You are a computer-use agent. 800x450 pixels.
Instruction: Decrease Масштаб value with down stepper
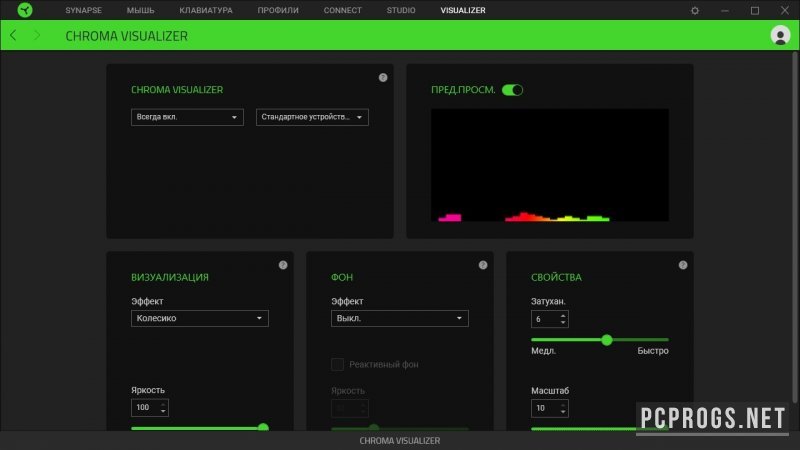pos(563,412)
